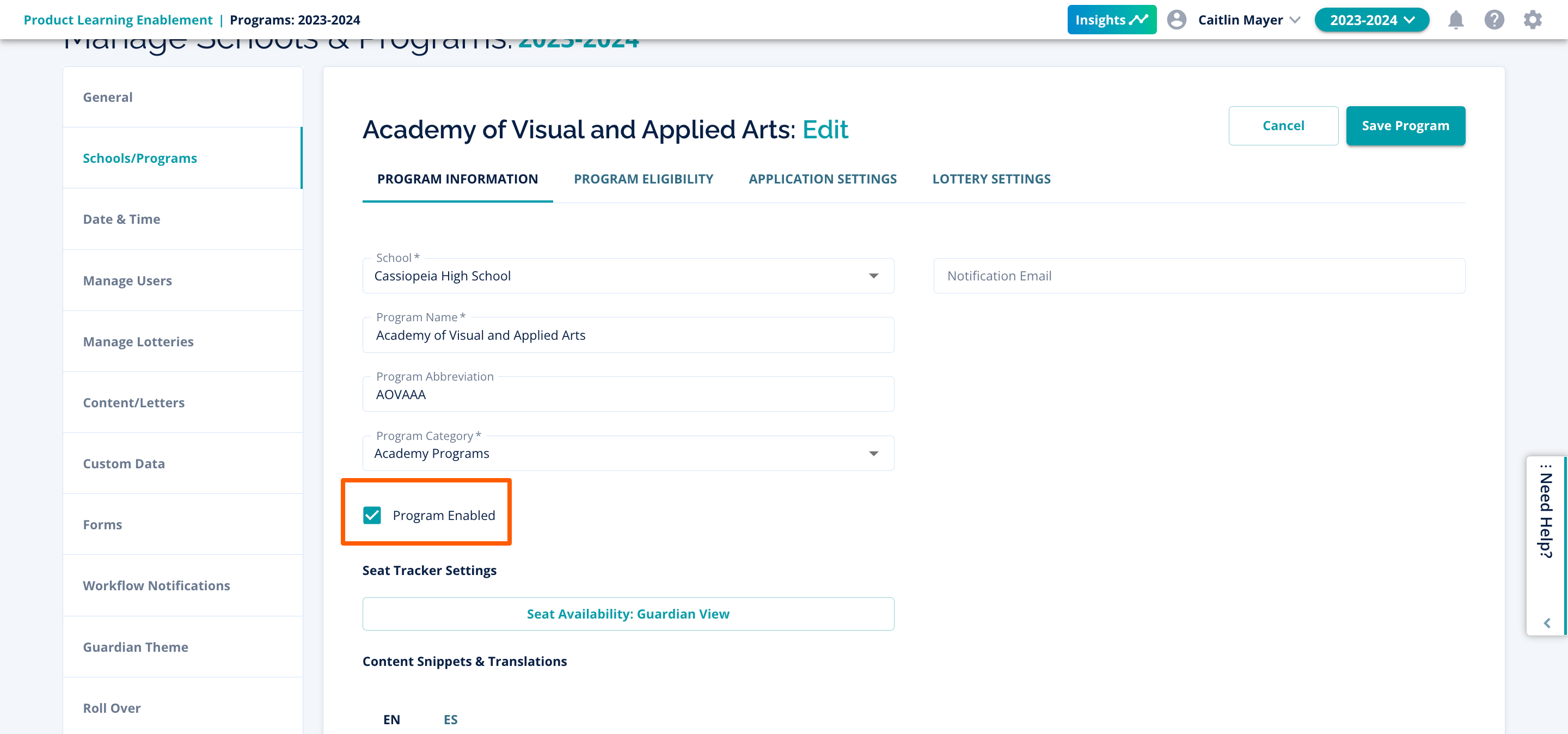Open the Application Settings tab

click(822, 179)
